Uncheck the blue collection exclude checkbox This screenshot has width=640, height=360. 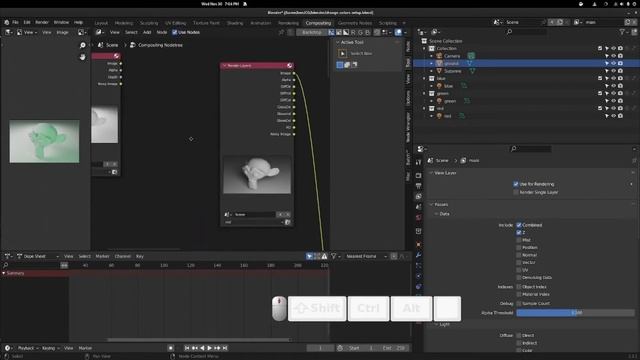[600, 78]
